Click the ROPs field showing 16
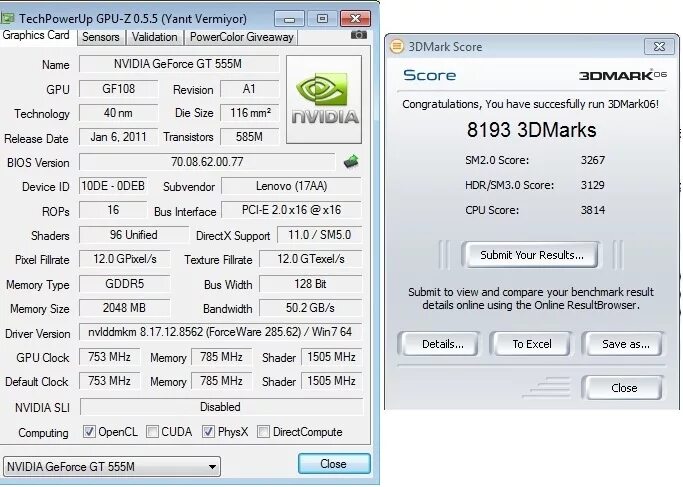This screenshot has width=683, height=487. 113,210
